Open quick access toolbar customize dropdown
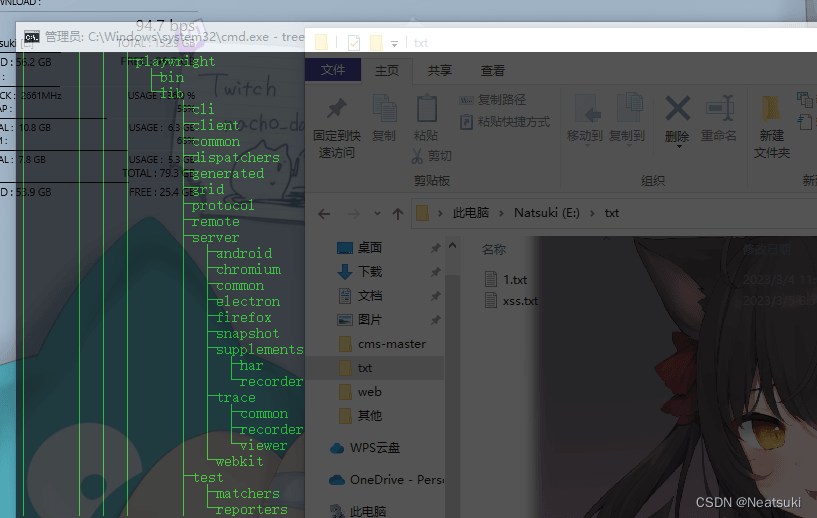Screen dimensions: 817x518 pos(394,44)
